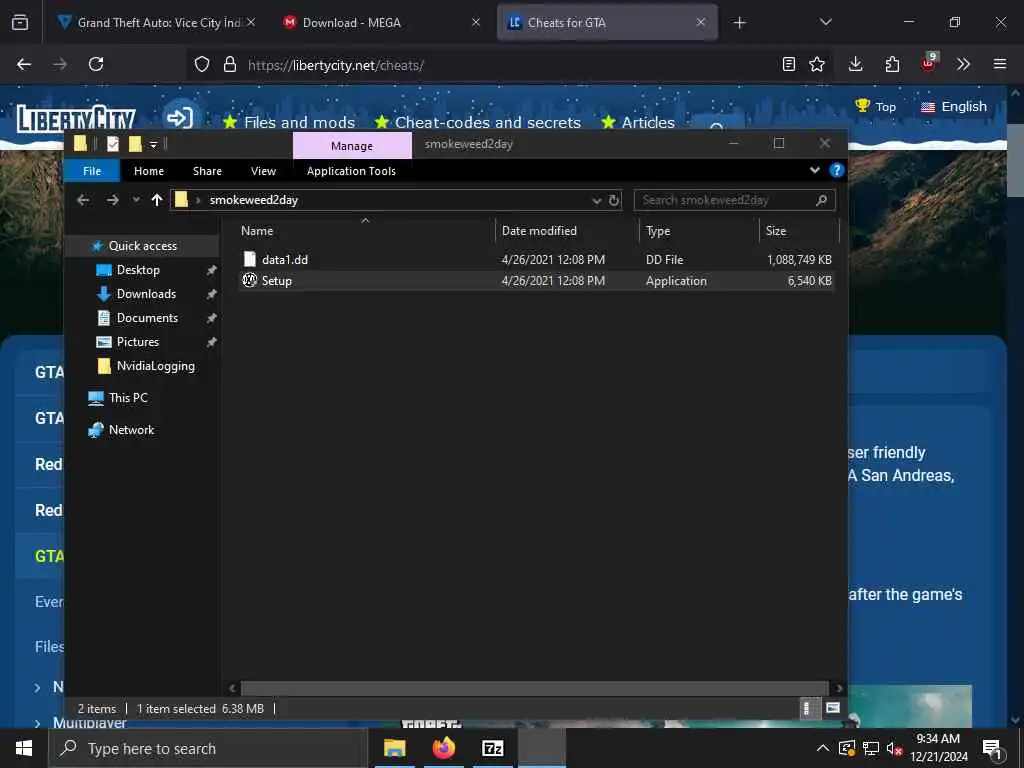
Task: Close the Cheats for GTA tab
Action: coord(701,22)
